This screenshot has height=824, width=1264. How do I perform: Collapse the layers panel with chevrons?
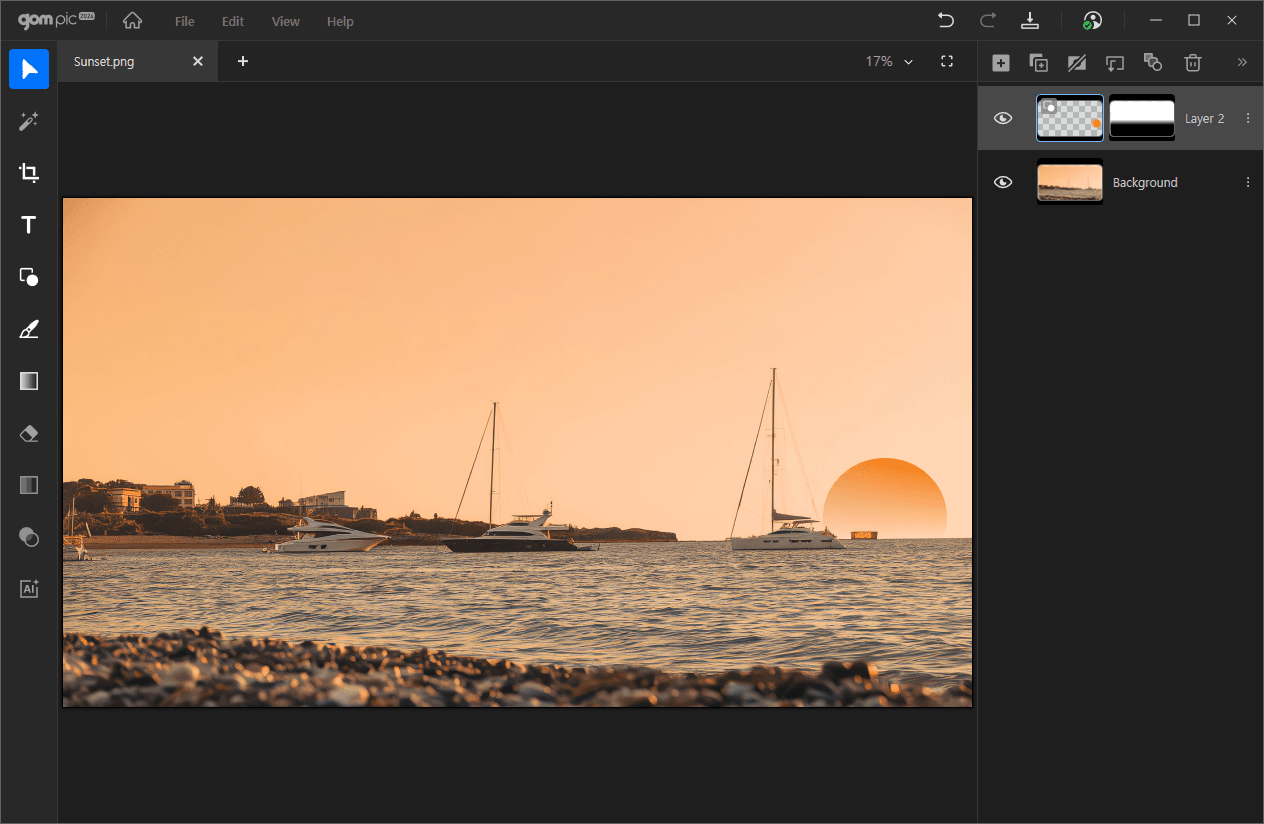pos(1242,62)
